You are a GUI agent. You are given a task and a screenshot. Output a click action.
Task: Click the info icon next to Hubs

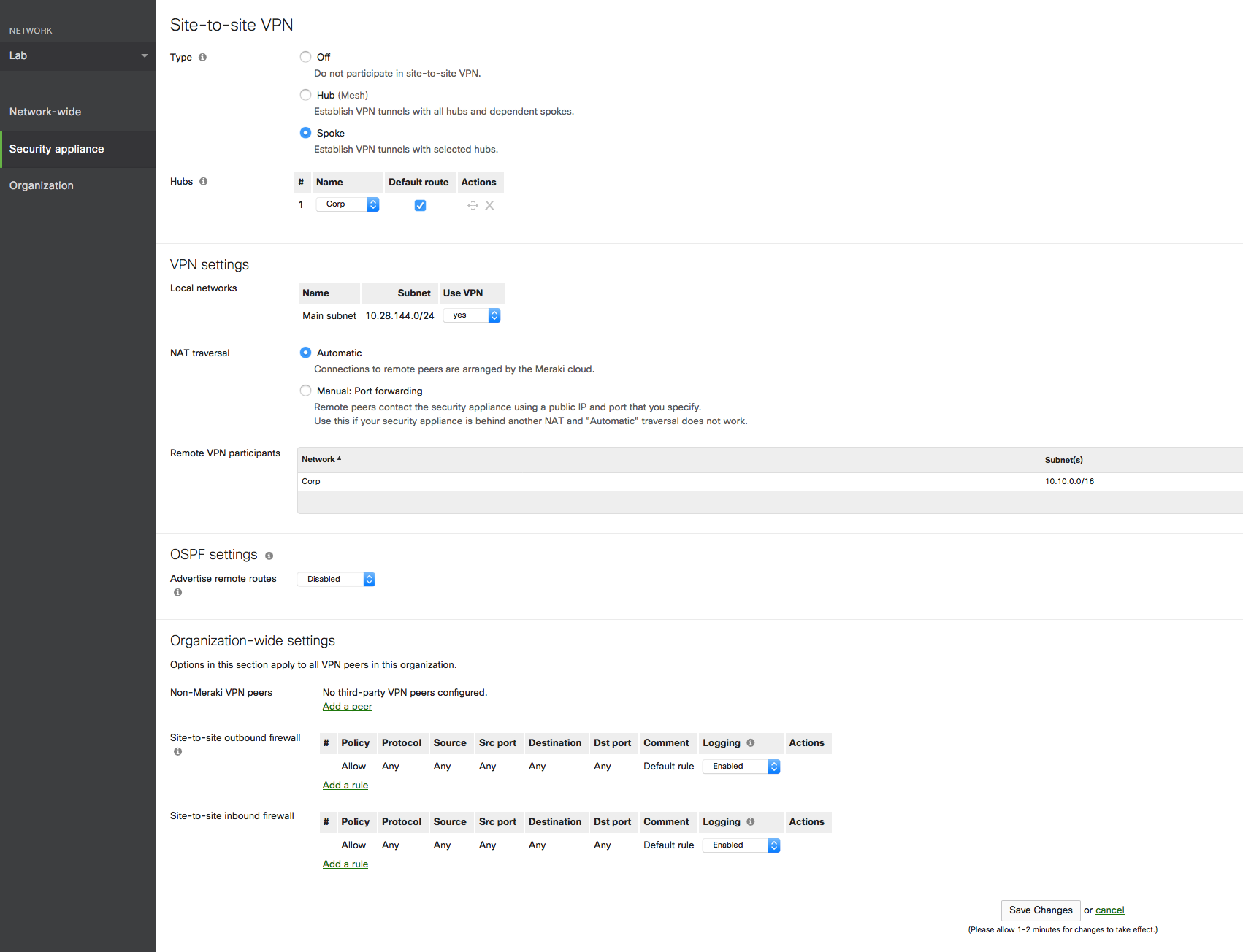click(x=203, y=182)
